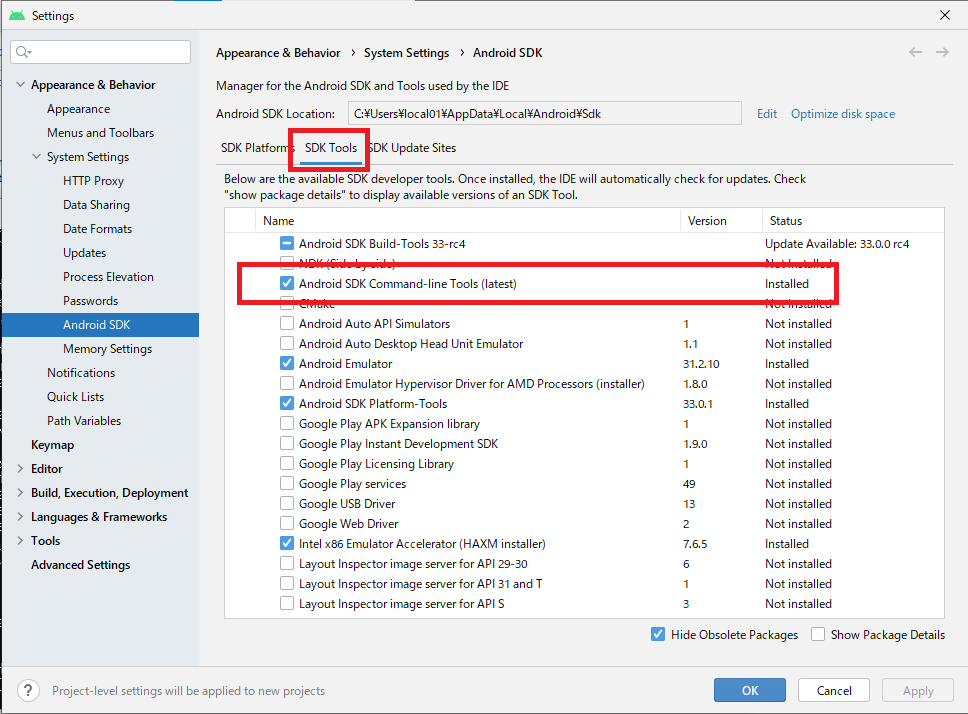Check Layout Inspector for API 31 and T
The image size is (968, 714).
(x=286, y=583)
